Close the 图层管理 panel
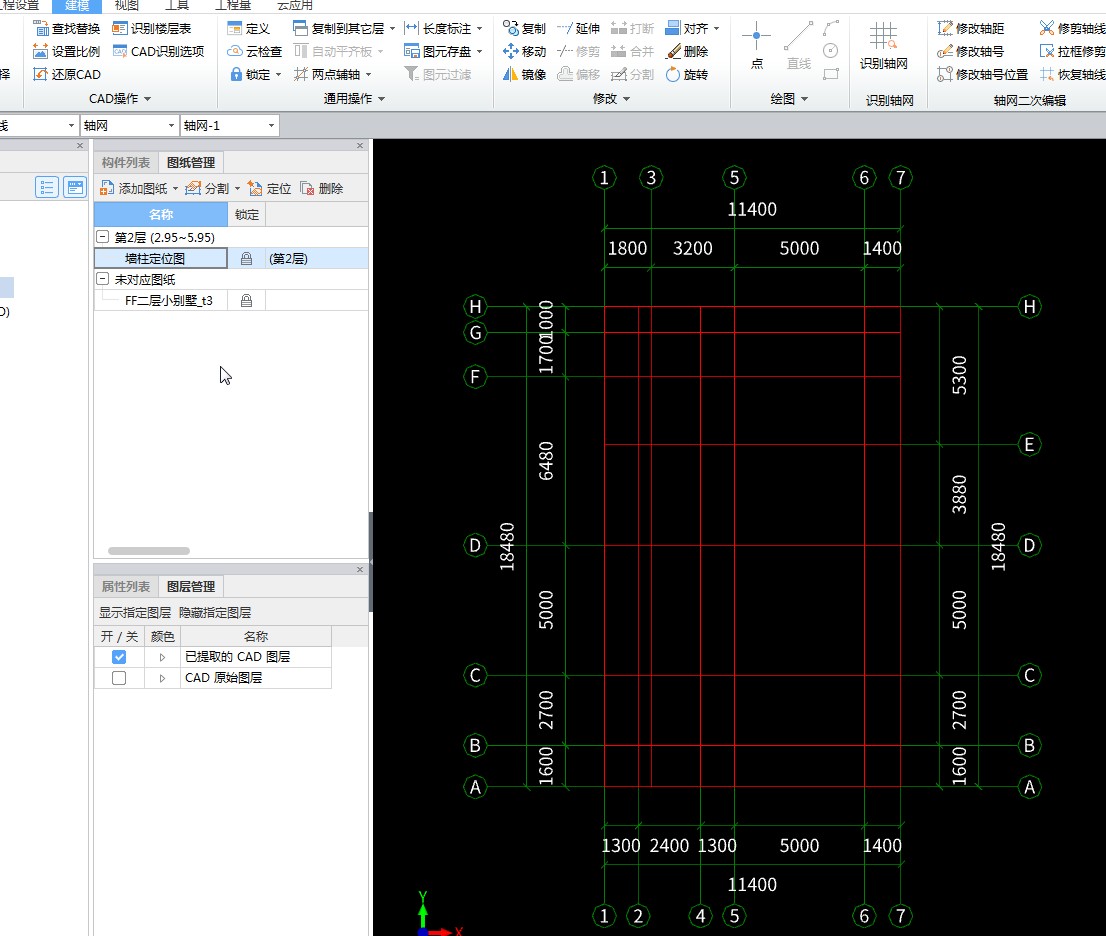 [360, 569]
